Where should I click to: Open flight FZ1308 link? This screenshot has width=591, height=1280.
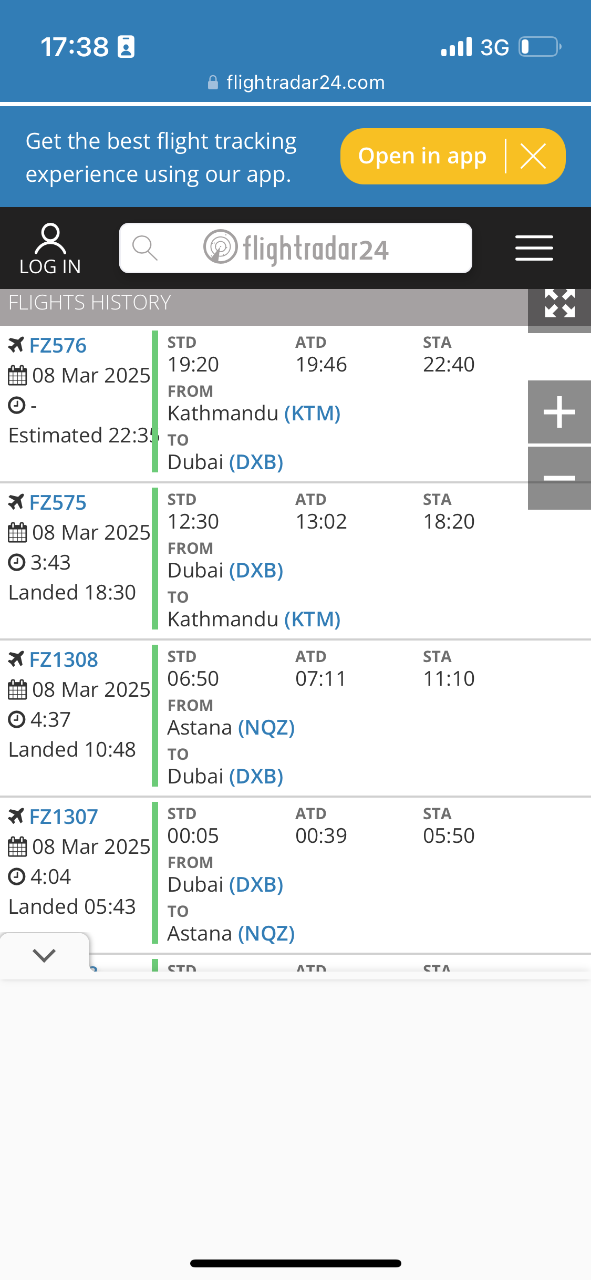click(64, 659)
